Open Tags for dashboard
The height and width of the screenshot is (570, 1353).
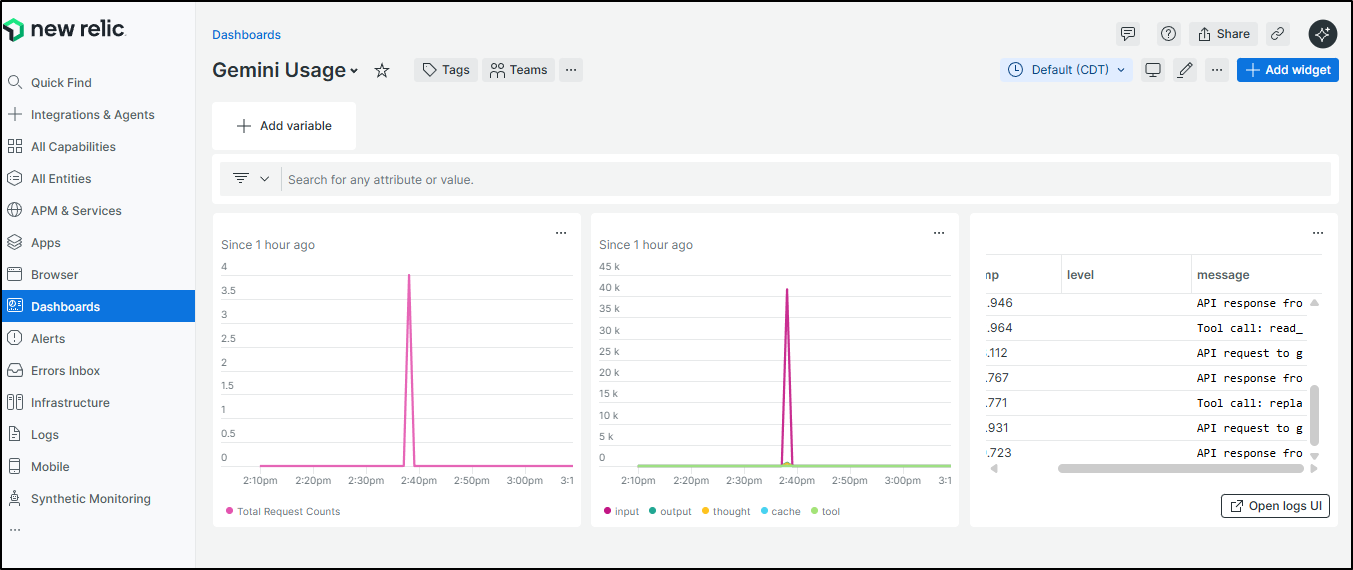coord(446,70)
